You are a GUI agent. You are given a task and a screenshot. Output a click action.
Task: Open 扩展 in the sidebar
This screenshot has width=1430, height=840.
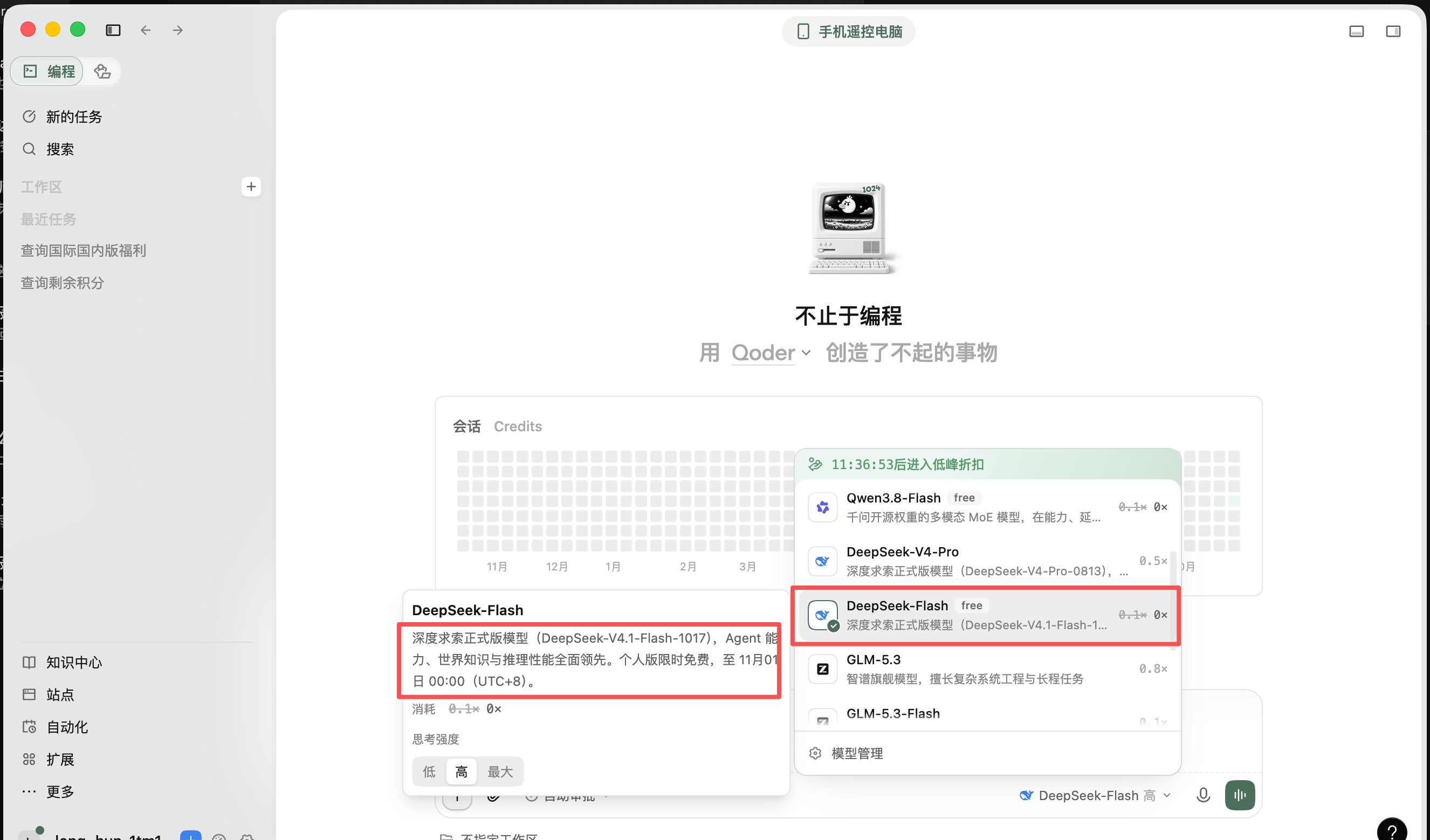[48, 760]
